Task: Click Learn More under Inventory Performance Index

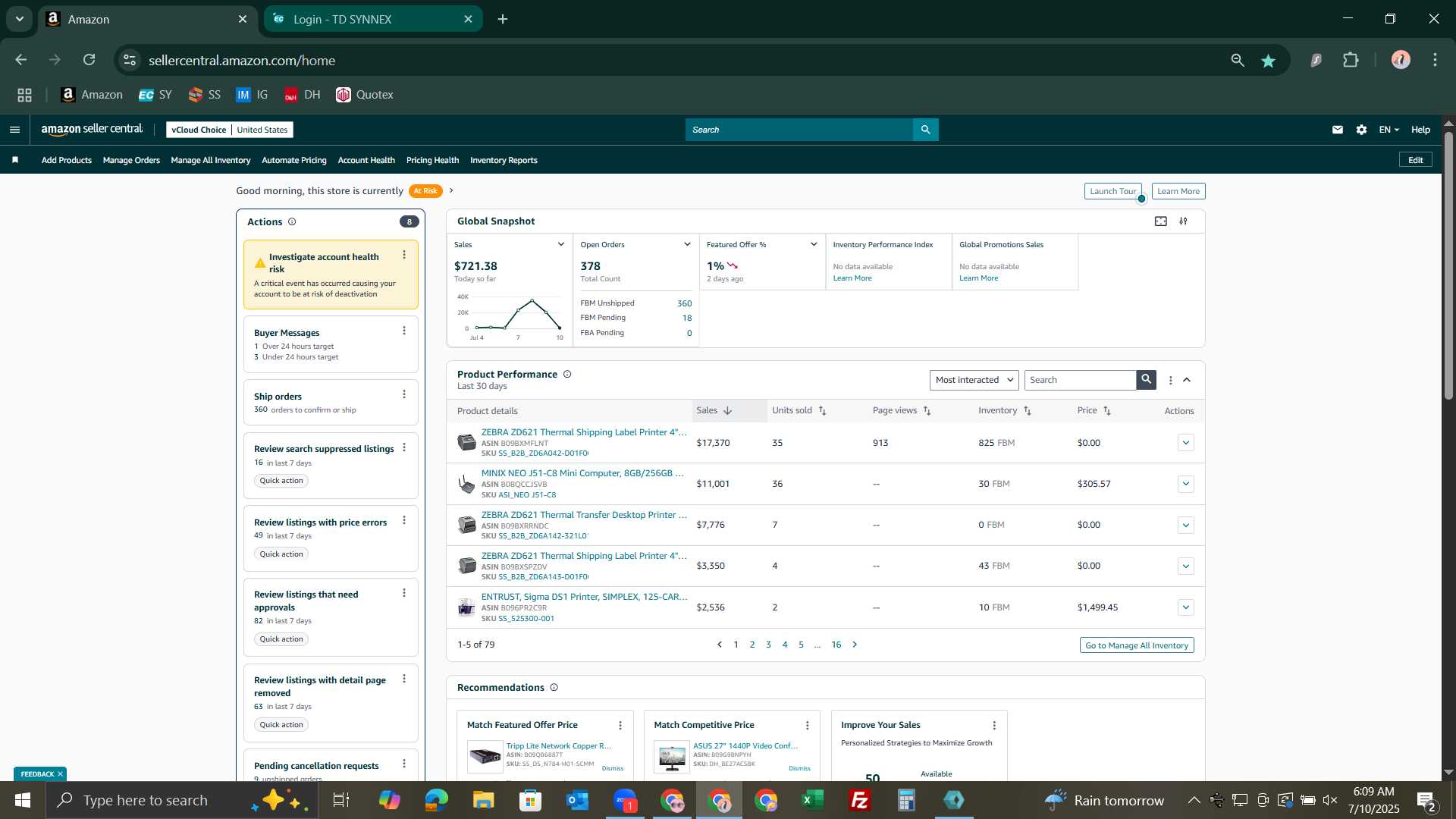Action: pyautogui.click(x=852, y=278)
